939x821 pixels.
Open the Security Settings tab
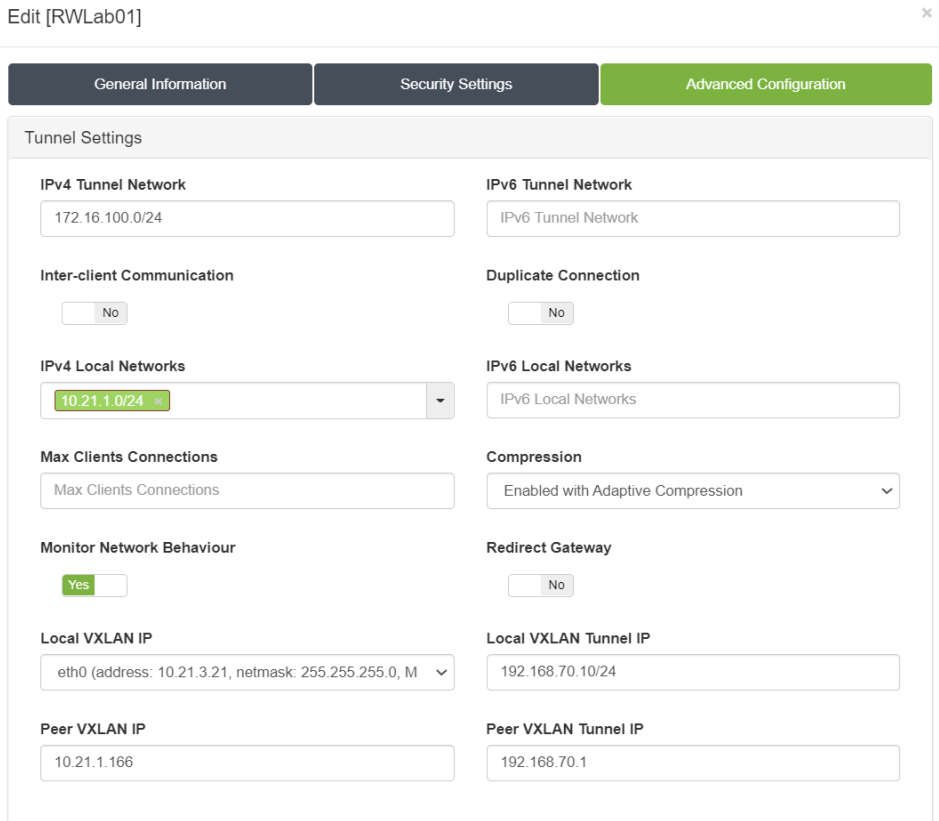click(x=456, y=84)
